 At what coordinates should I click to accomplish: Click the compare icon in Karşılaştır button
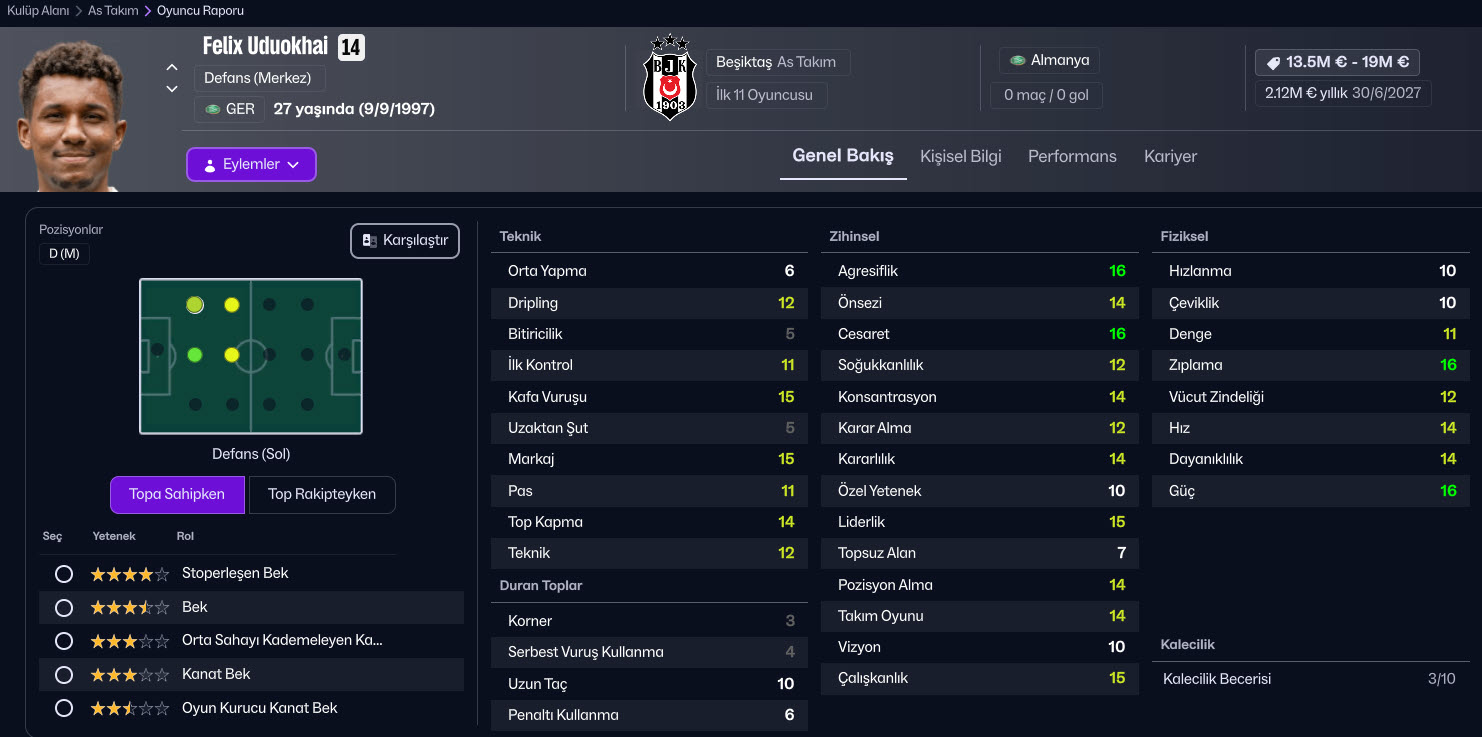coord(370,241)
